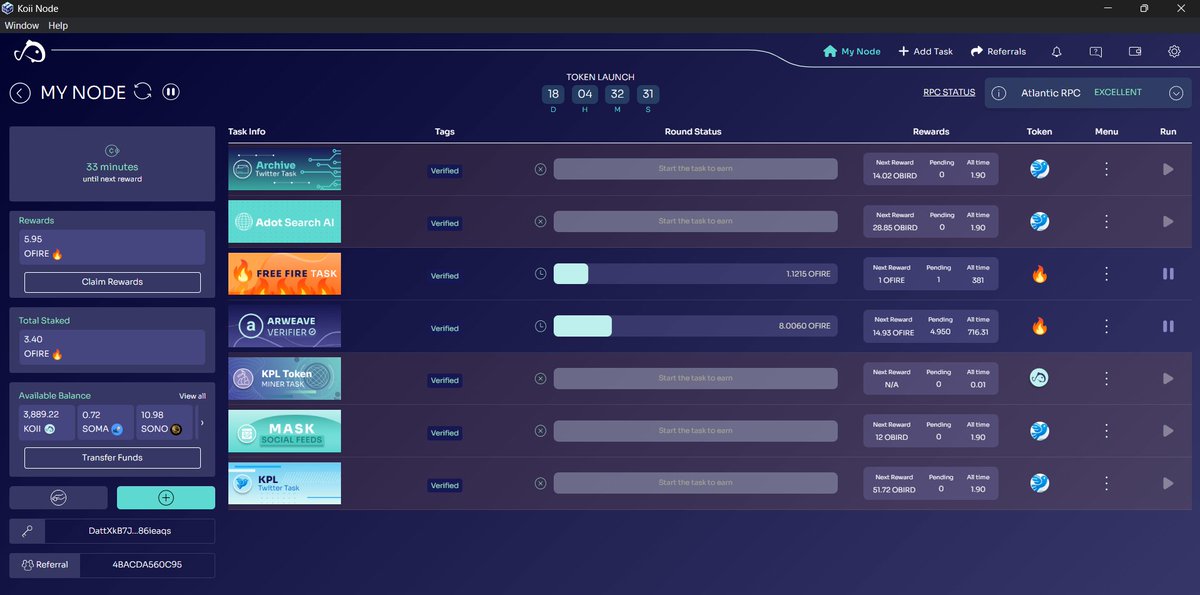The image size is (1200, 595).
Task: Click the key icon next to wallet address
Action: [x=27, y=531]
